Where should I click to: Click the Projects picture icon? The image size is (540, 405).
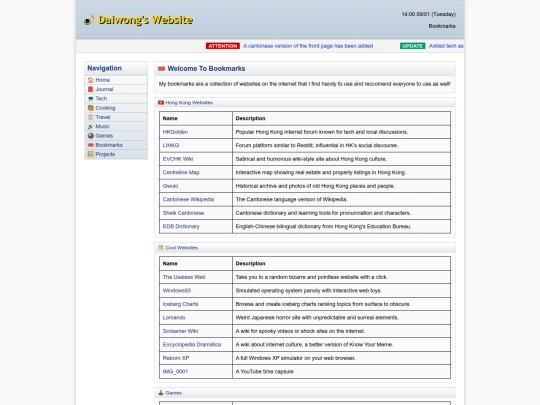click(91, 154)
